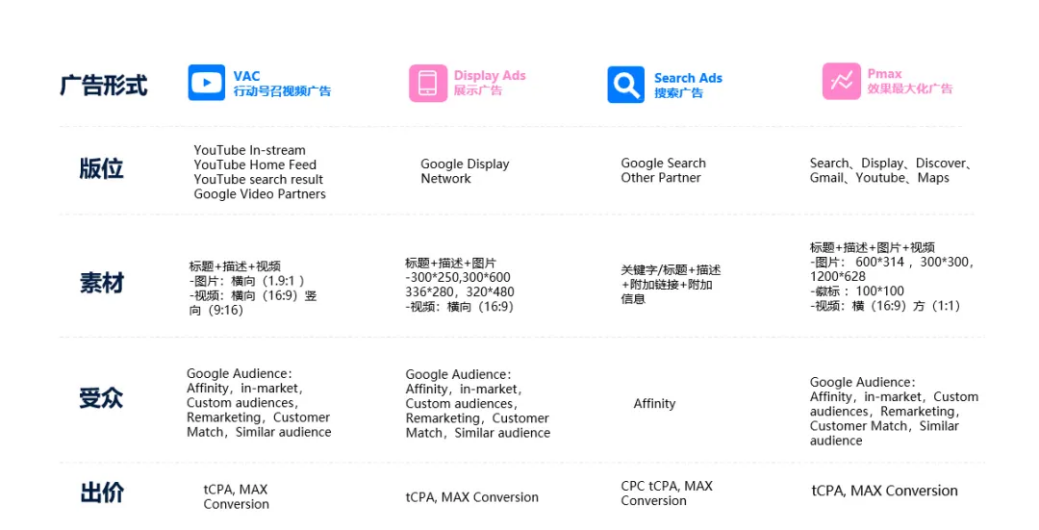The width and height of the screenshot is (1039, 530).
Task: Click the pink Display Ads device icon
Action: tap(428, 83)
